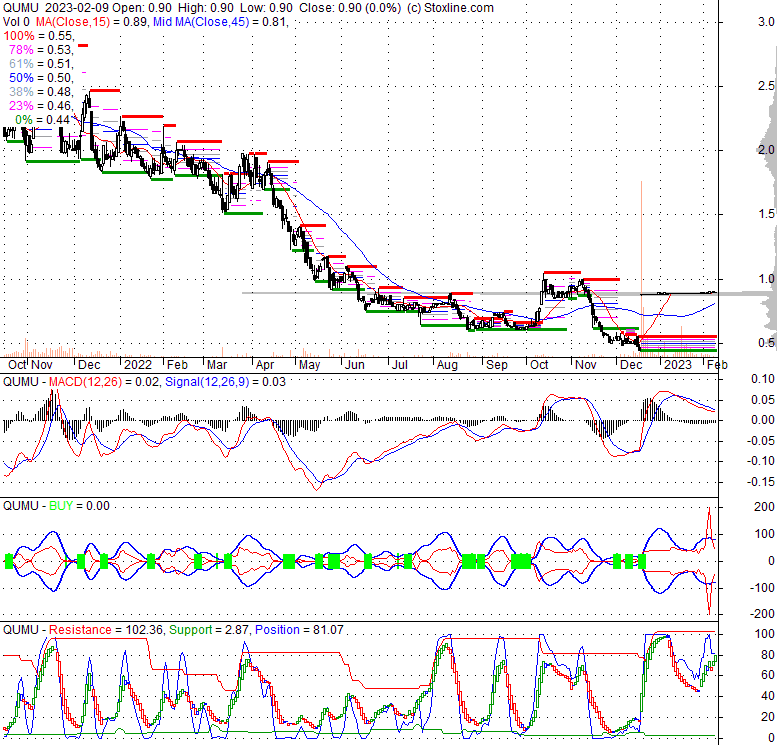Click the "100% = 0.55" Fibonacci level
Image resolution: width=778 pixels, height=746 pixels.
[x=39, y=36]
